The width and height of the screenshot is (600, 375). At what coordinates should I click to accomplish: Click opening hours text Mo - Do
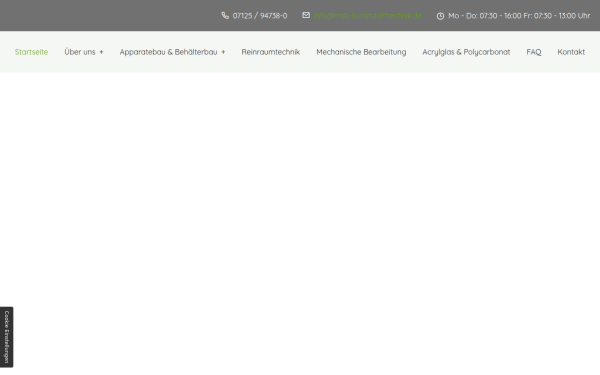pyautogui.click(x=519, y=16)
